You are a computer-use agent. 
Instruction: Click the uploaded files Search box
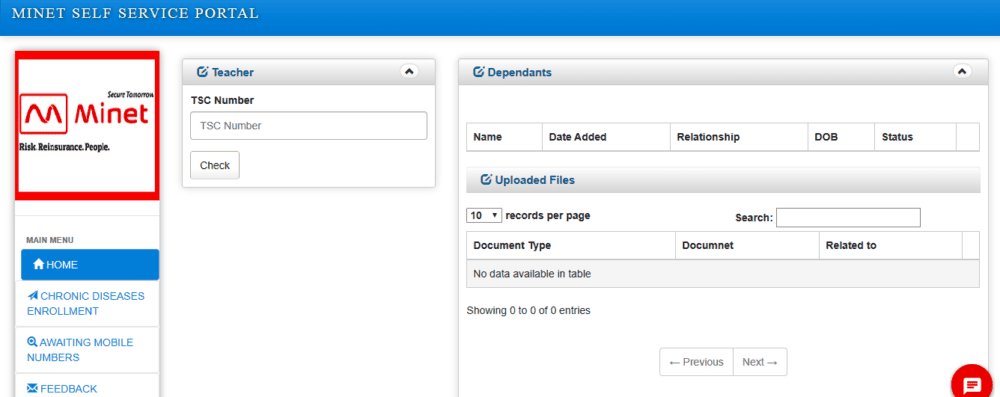848,218
